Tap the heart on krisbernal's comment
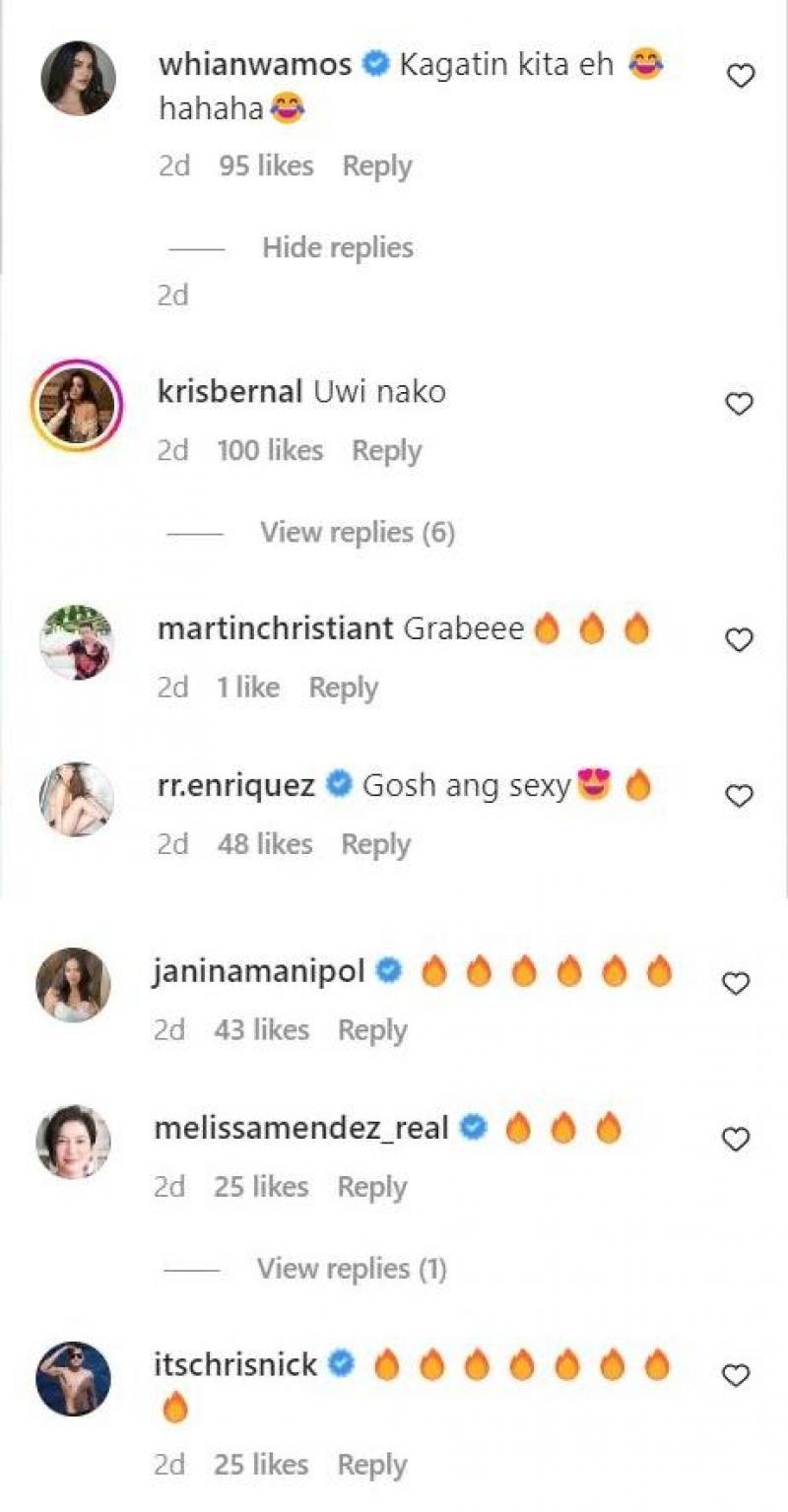This screenshot has width=788, height=1512. coord(739,404)
